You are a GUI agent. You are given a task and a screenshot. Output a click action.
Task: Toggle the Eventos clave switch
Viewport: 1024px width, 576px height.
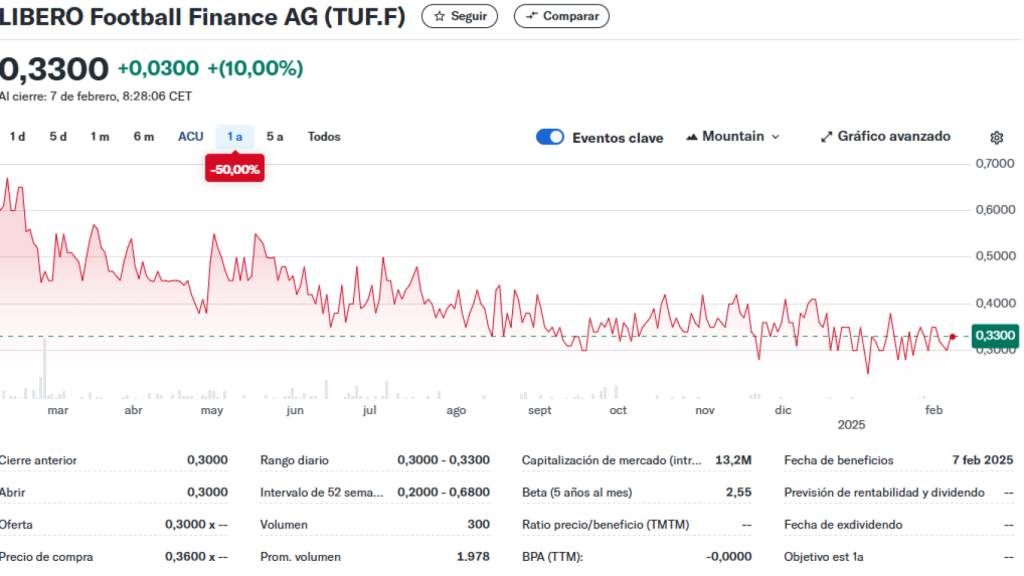coord(550,137)
